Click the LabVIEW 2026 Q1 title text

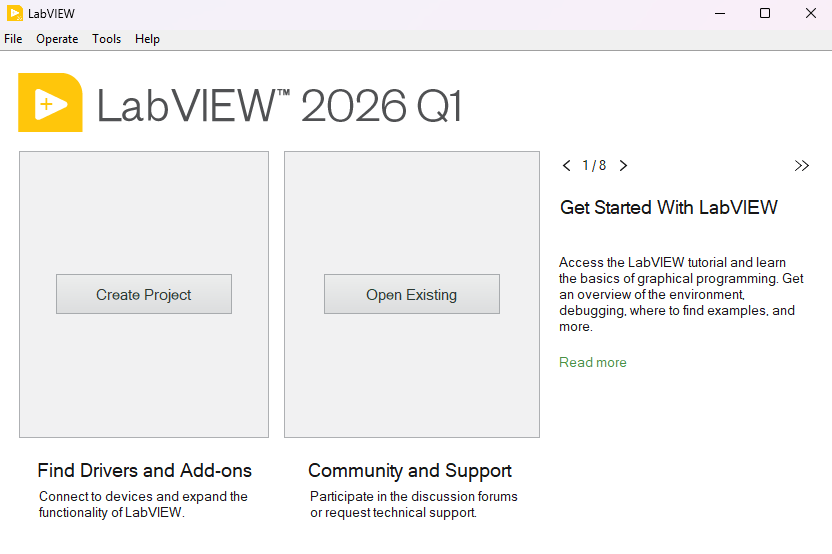279,106
